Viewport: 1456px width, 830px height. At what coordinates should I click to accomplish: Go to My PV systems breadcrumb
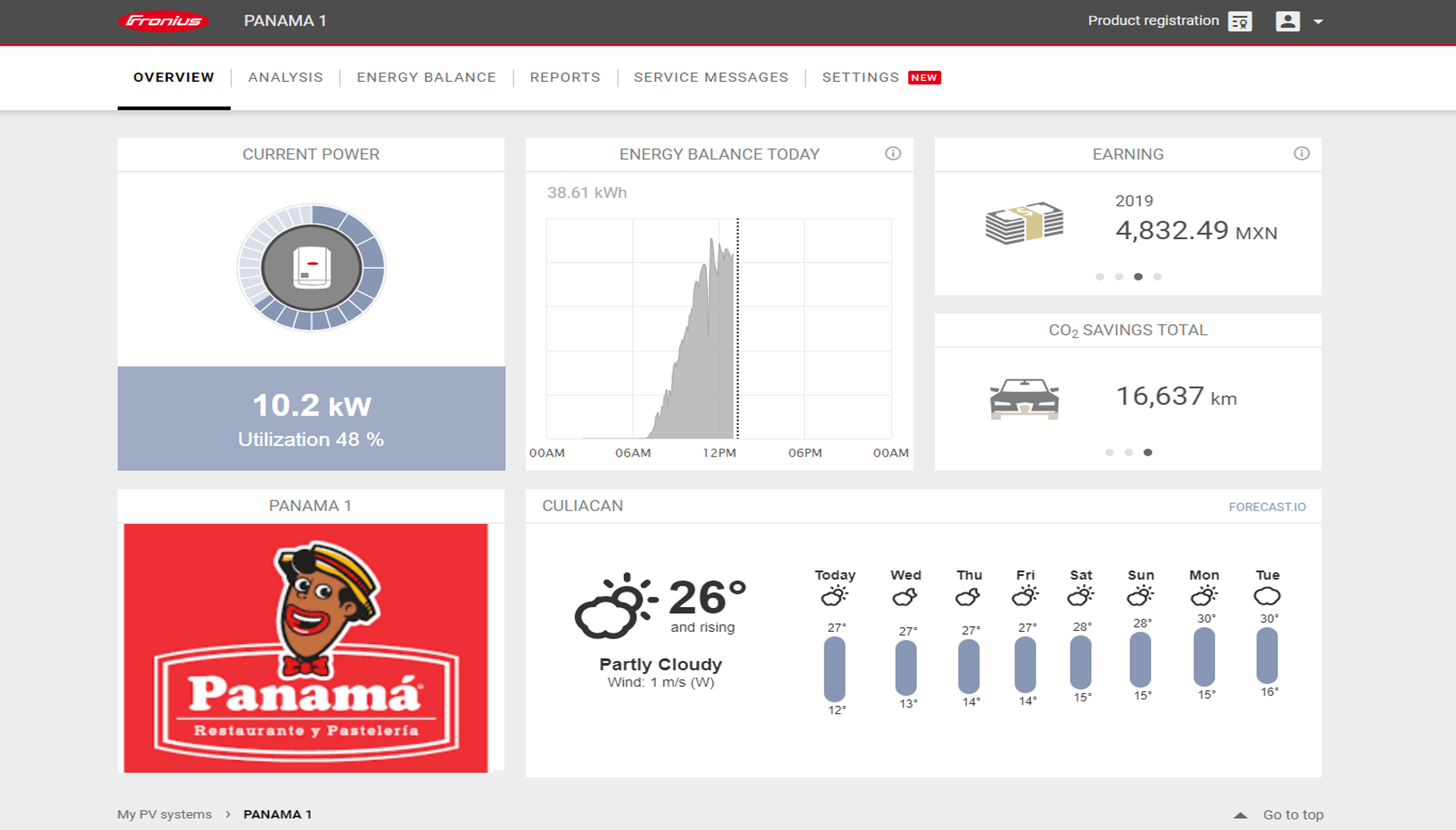(x=164, y=814)
